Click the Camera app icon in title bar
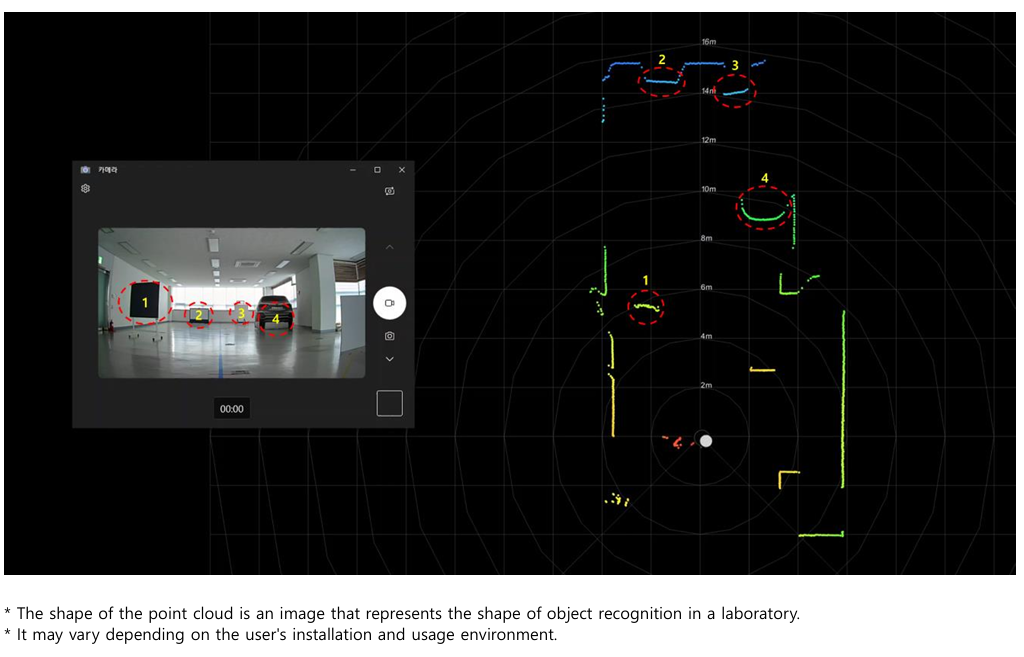 (x=85, y=170)
